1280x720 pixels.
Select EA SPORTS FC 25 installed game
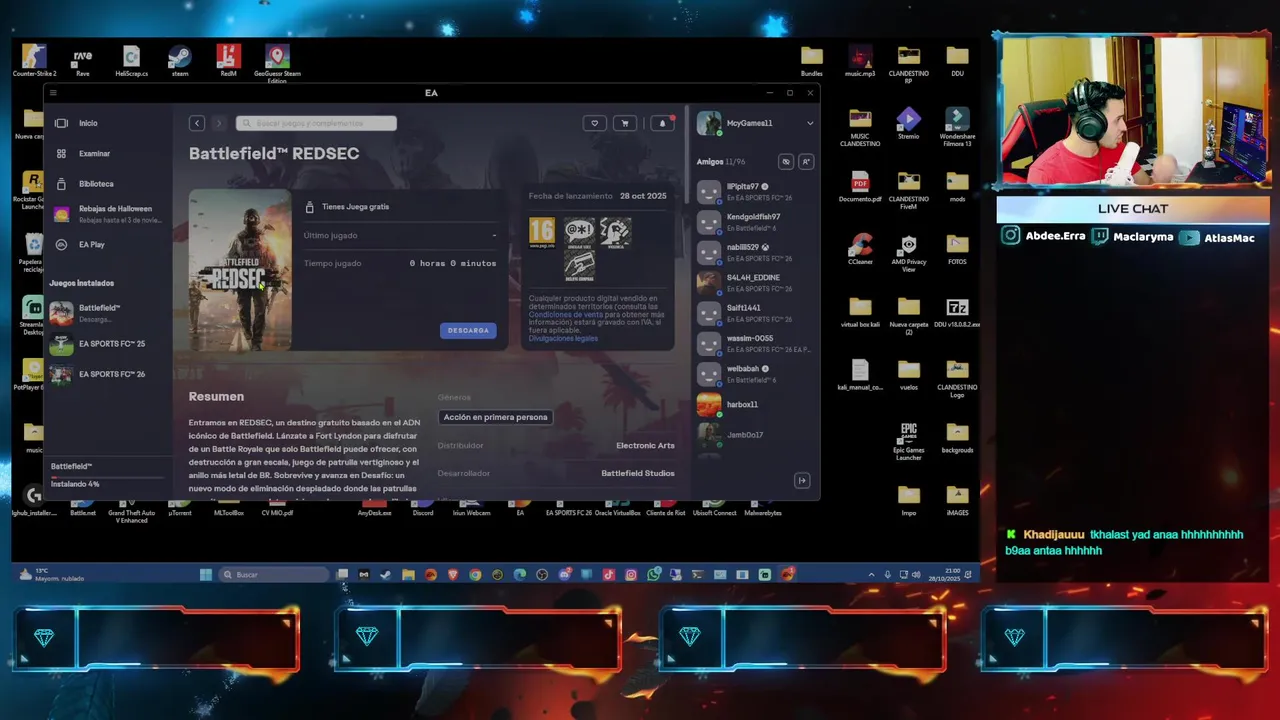coord(109,344)
